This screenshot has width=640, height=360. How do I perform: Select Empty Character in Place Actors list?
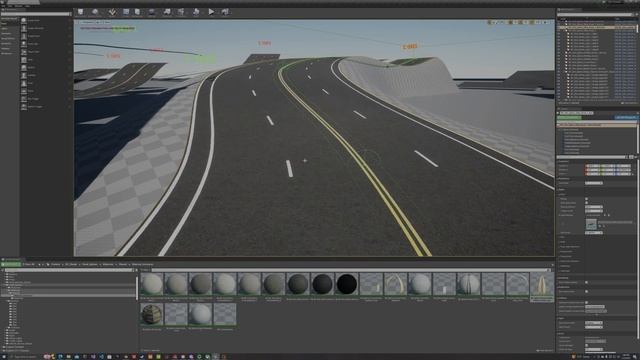coord(46,28)
